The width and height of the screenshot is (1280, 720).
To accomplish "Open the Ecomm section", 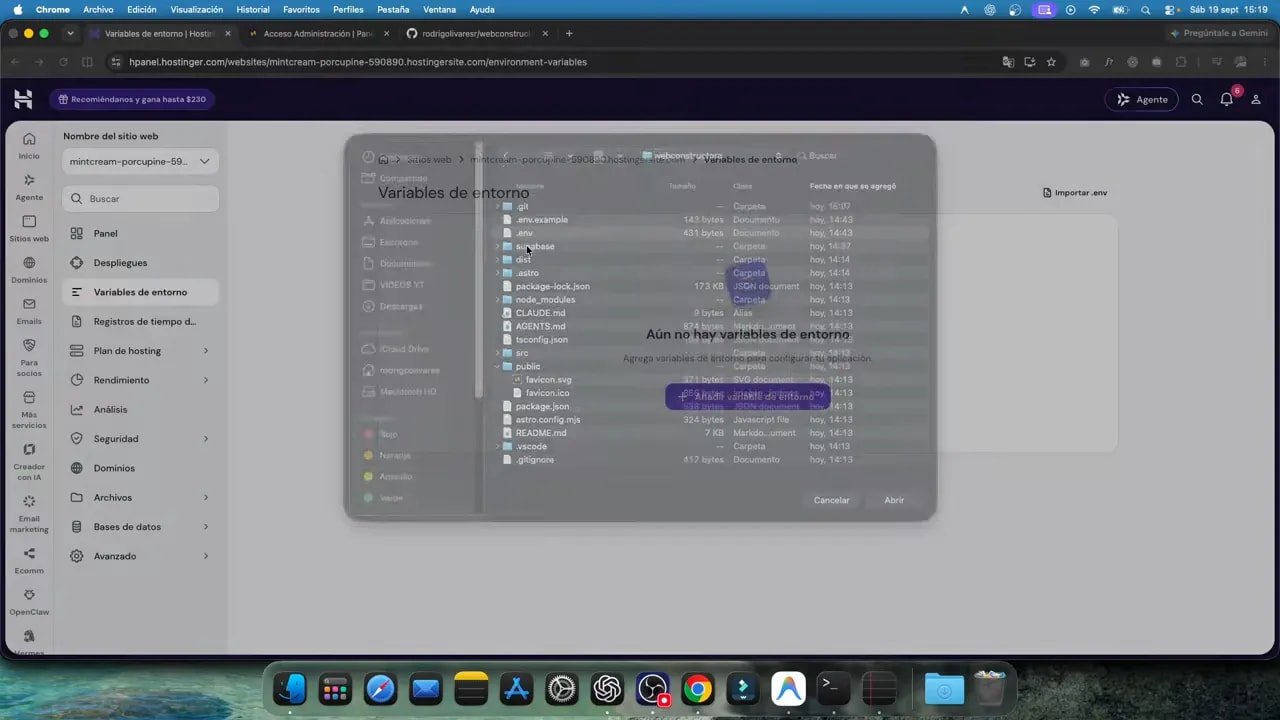I will tap(29, 561).
